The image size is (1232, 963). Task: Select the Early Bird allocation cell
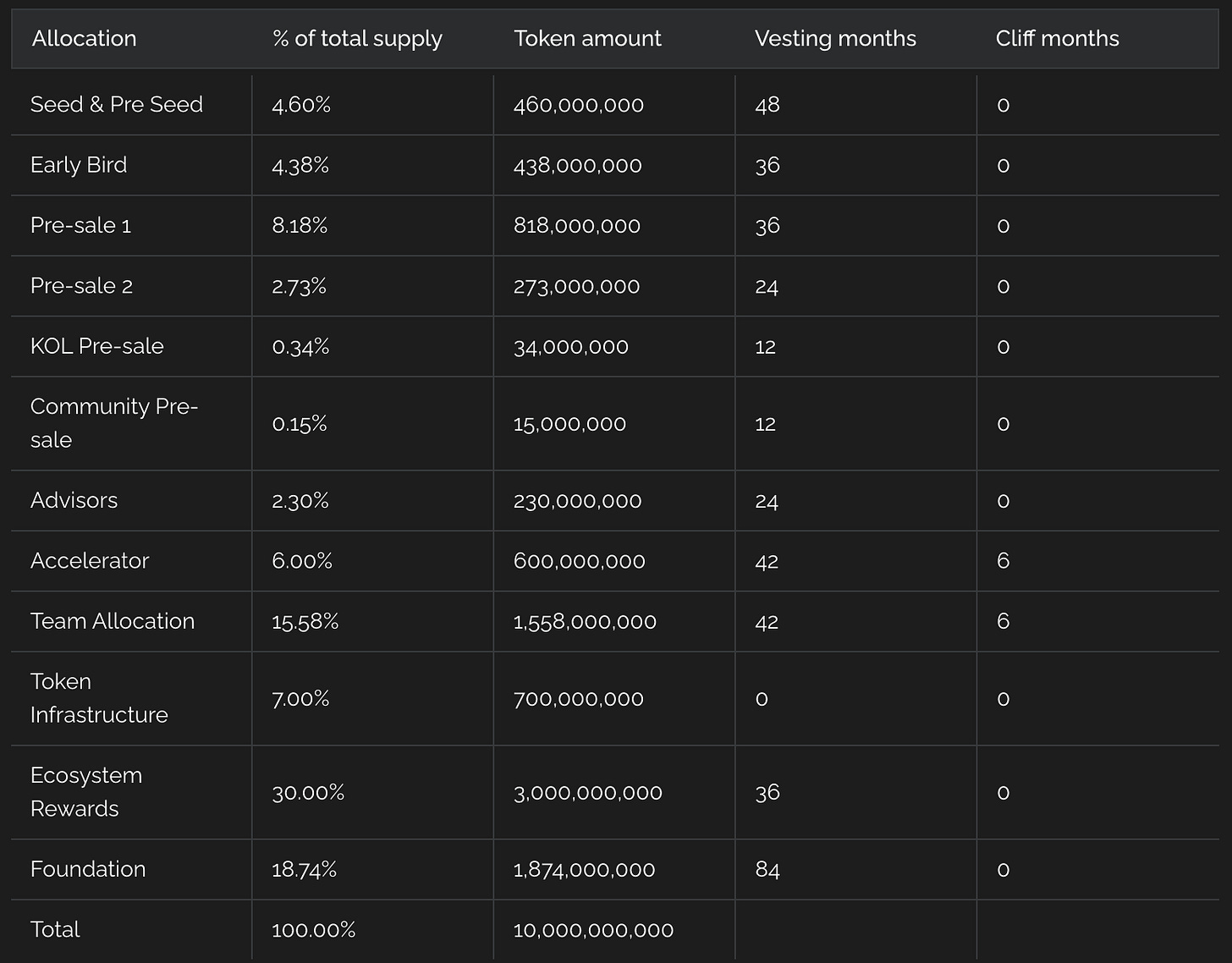[x=79, y=165]
